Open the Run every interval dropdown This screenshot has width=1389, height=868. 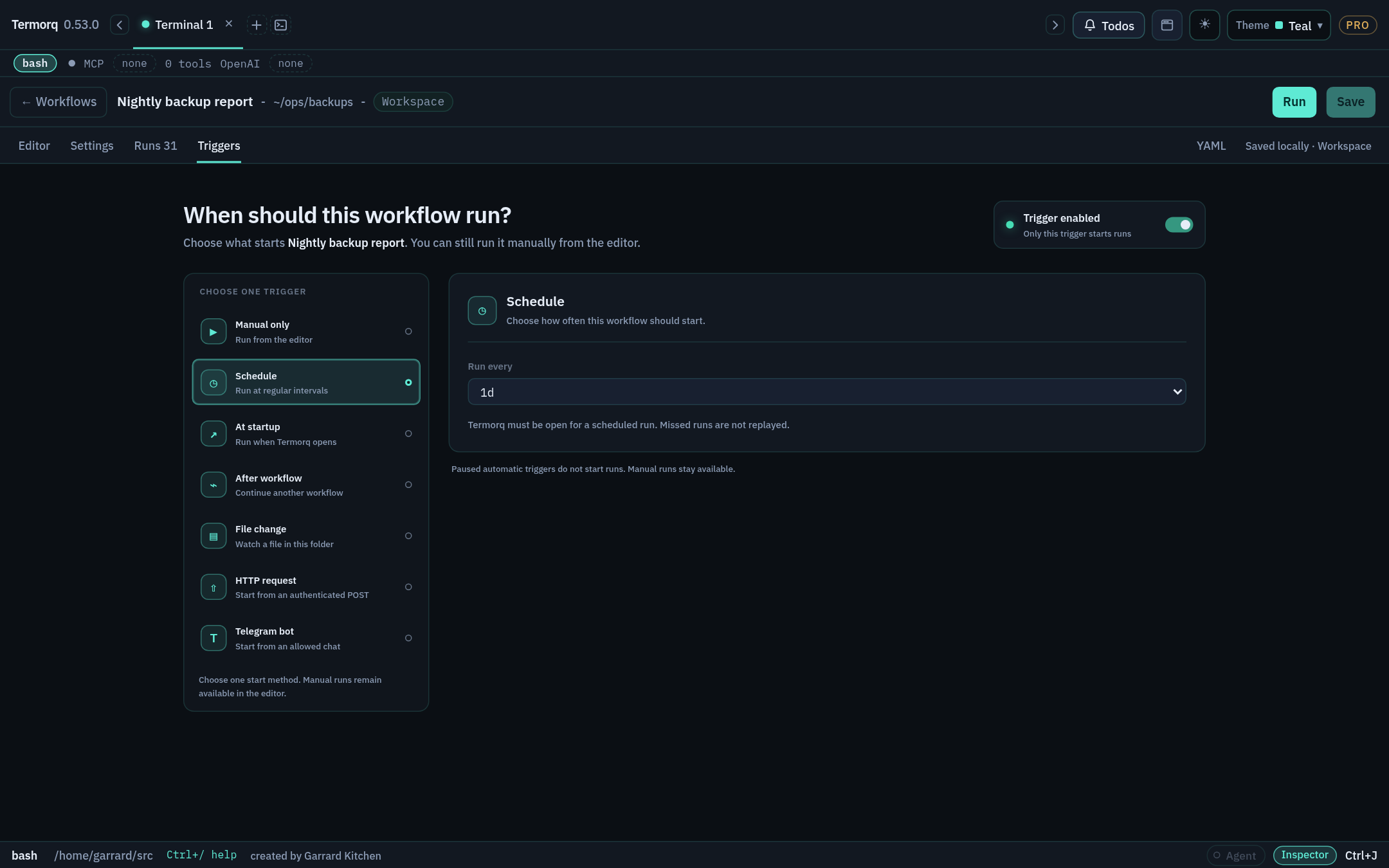click(x=826, y=392)
